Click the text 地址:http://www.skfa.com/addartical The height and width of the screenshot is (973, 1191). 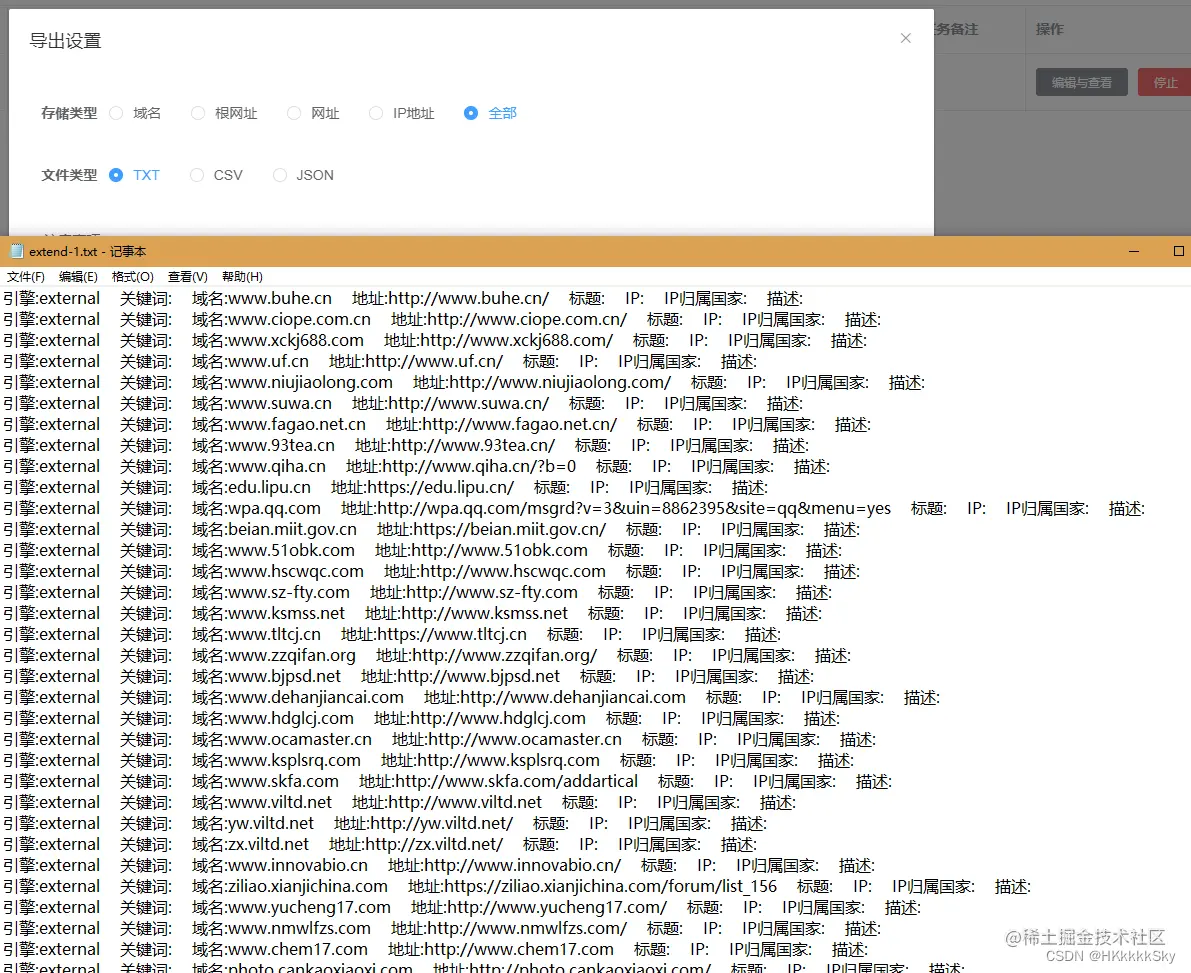[498, 782]
